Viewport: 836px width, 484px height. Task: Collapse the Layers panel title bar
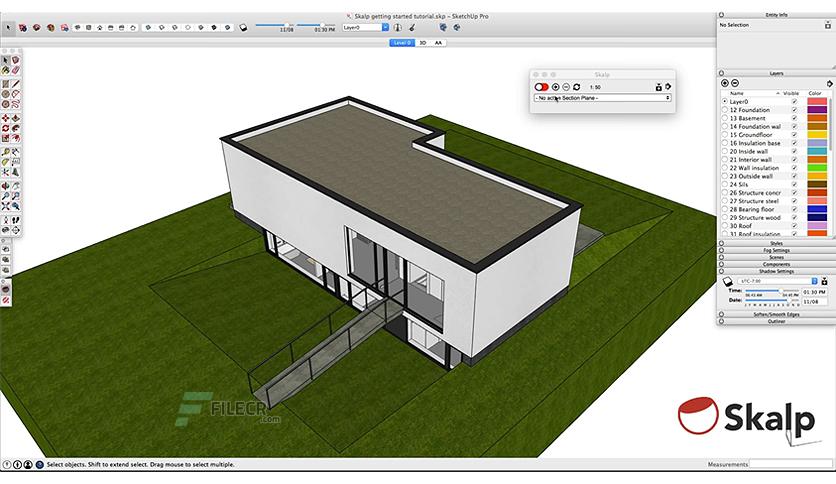776,73
